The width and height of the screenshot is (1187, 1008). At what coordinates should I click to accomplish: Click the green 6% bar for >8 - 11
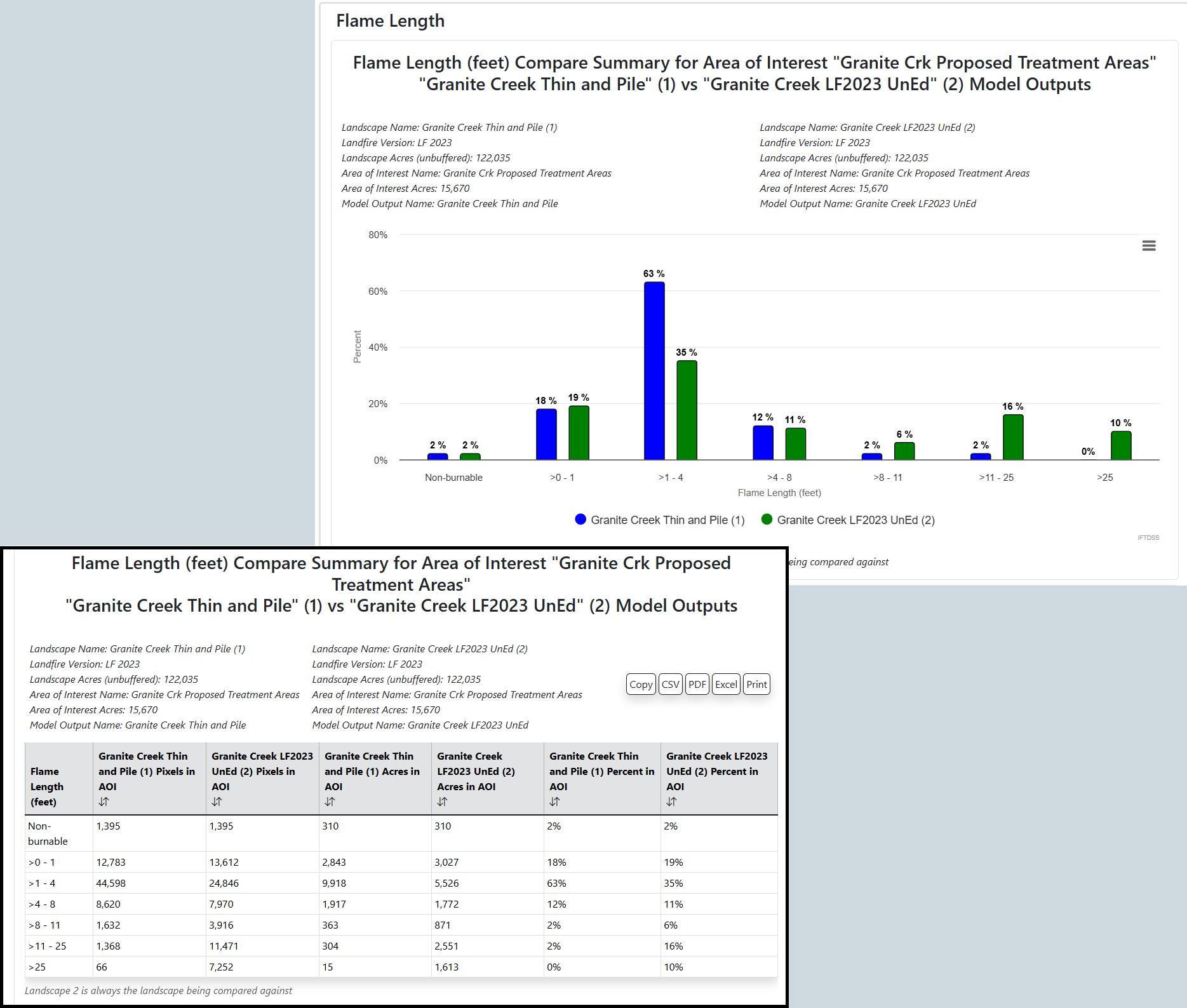pos(904,451)
